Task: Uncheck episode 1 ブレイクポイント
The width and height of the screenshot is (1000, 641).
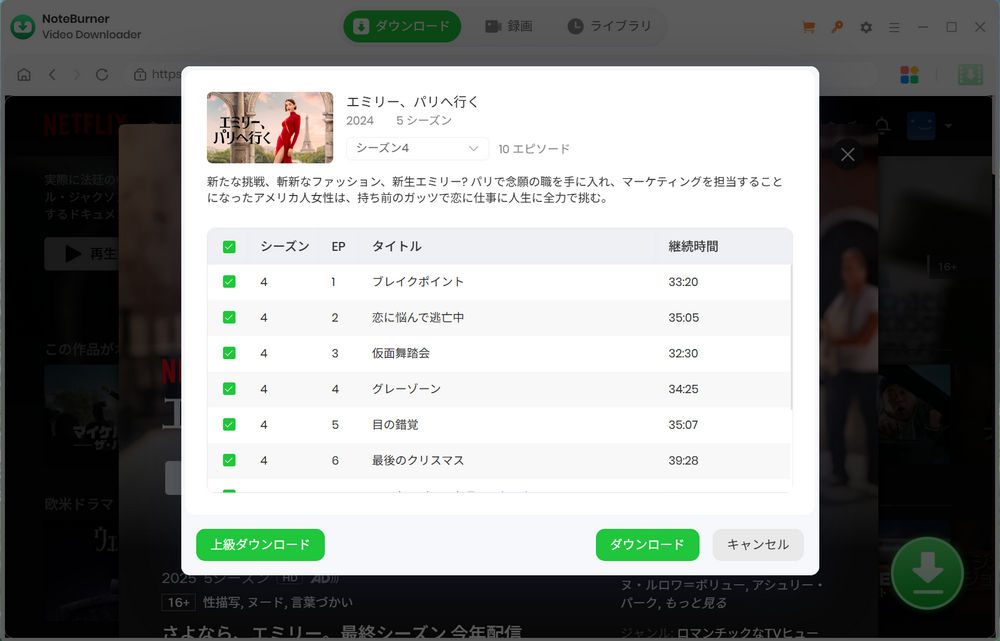Action: (229, 281)
